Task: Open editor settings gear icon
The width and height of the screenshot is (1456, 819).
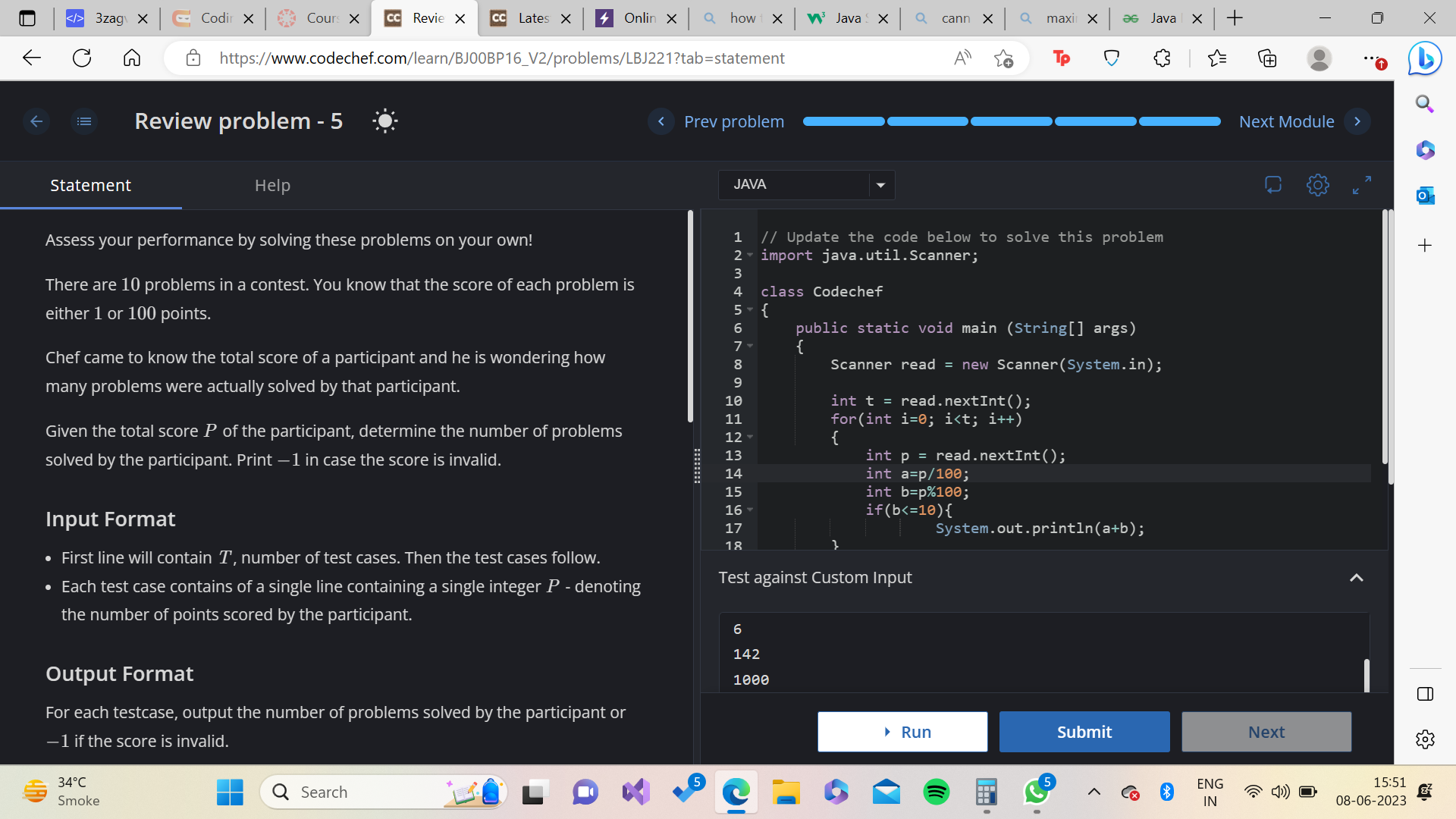Action: pyautogui.click(x=1318, y=184)
